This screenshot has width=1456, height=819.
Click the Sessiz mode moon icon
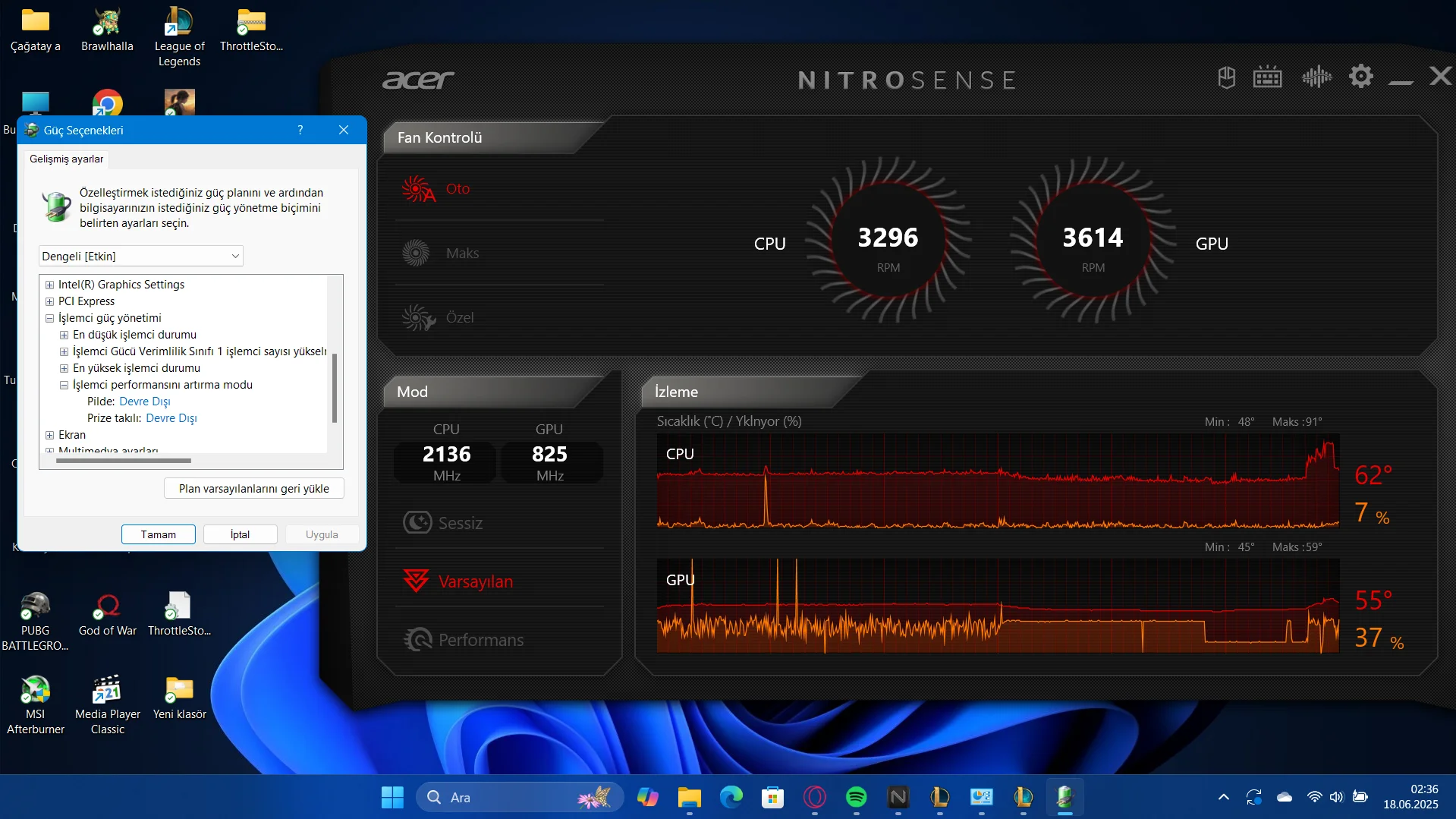pyautogui.click(x=417, y=522)
